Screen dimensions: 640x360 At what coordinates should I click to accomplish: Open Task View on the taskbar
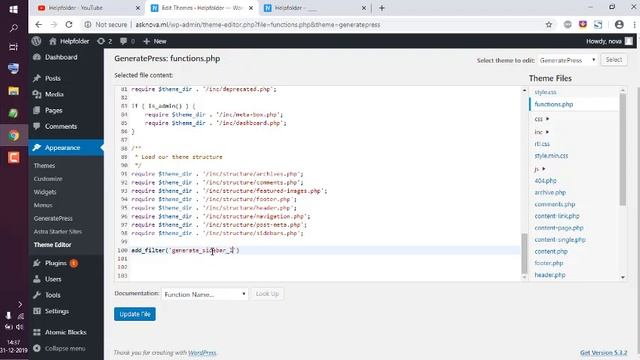[x=13, y=47]
